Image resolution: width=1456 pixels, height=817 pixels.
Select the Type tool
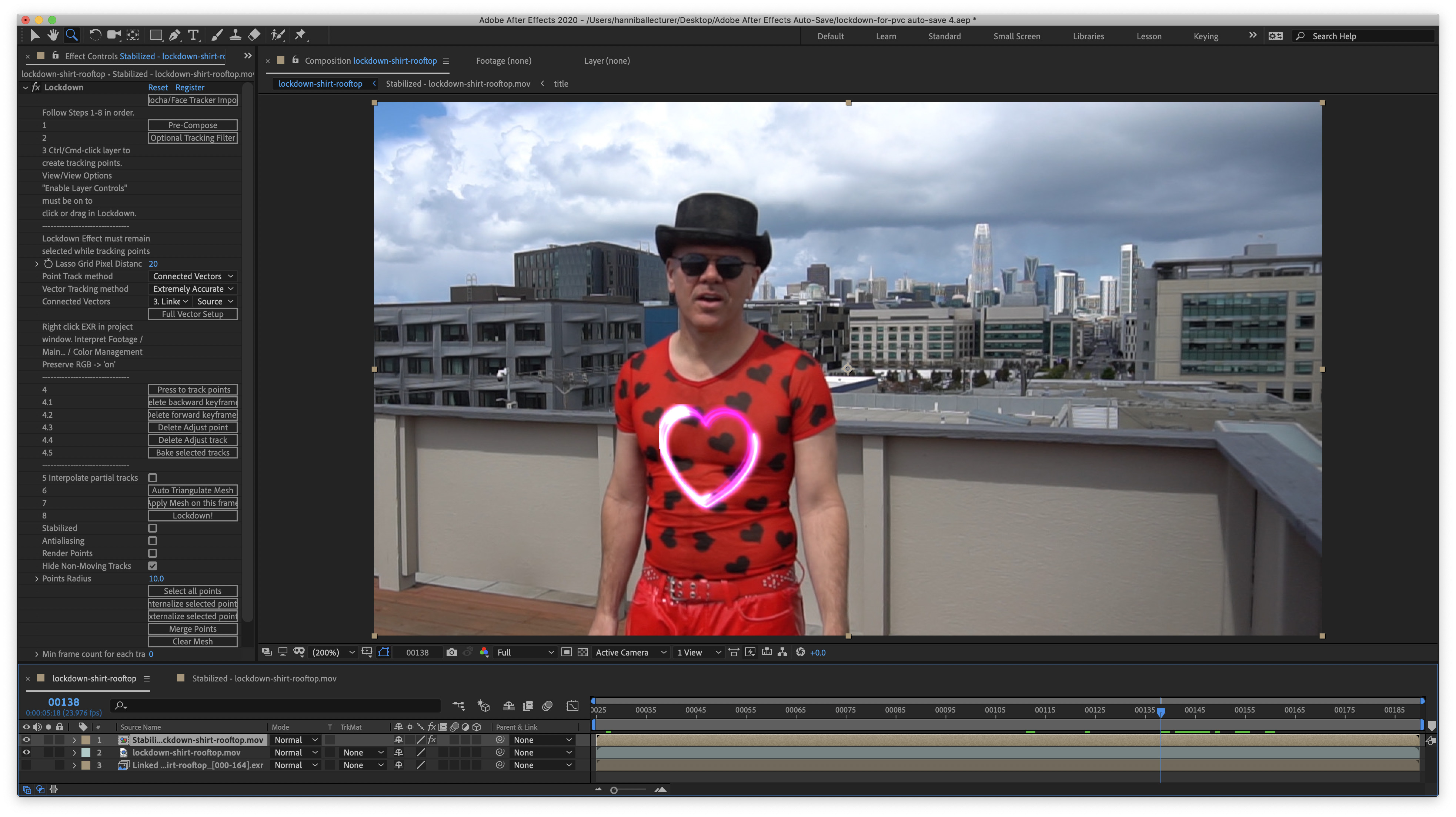193,35
